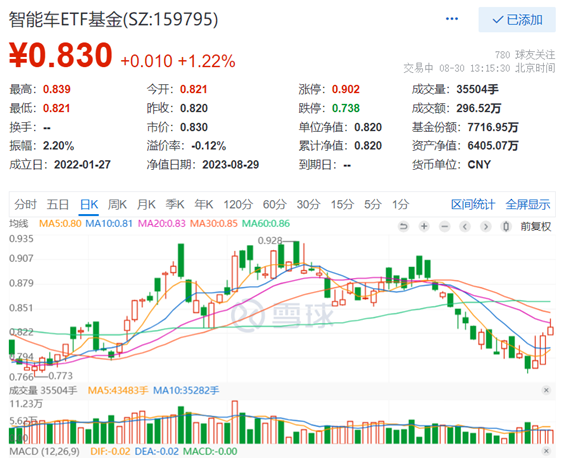Click the 资产净值 value 6405.07万
571x458 pixels.
tap(493, 146)
